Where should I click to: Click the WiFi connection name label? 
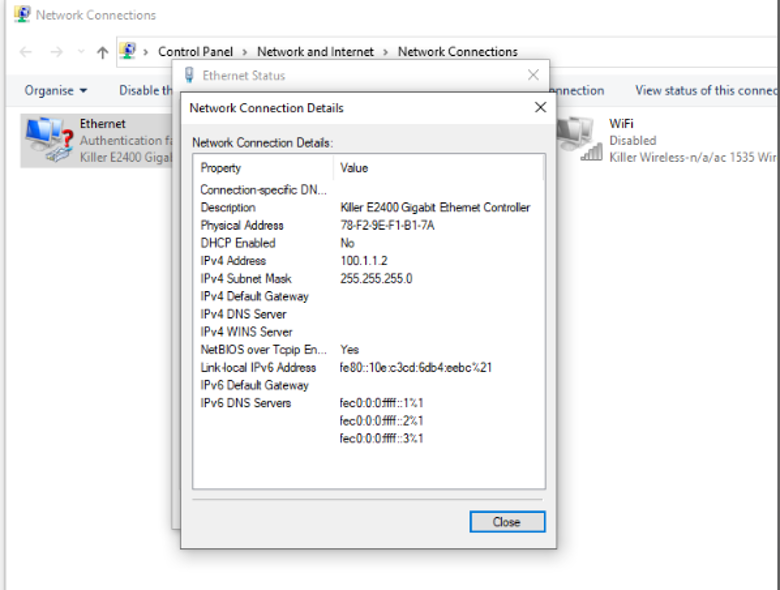(x=621, y=123)
